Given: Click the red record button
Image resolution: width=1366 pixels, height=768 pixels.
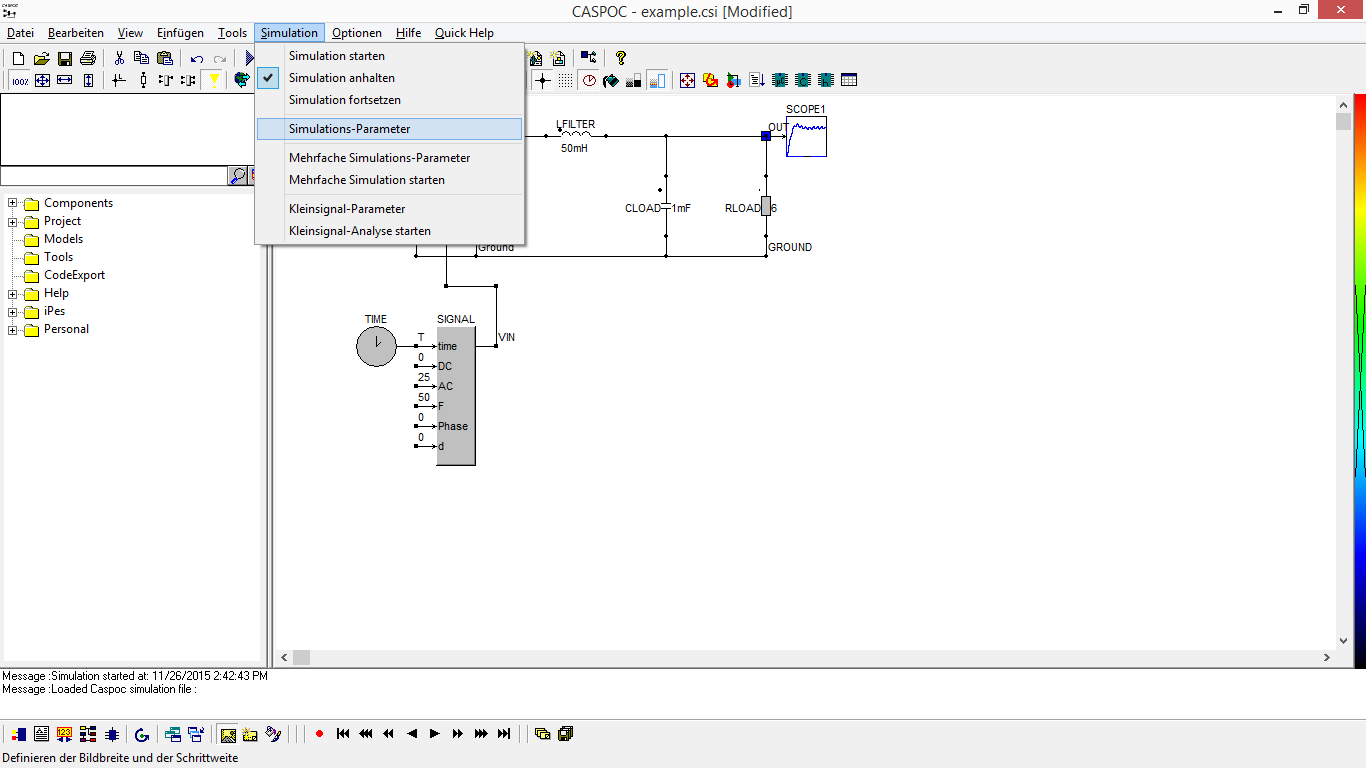Looking at the screenshot, I should (x=319, y=734).
